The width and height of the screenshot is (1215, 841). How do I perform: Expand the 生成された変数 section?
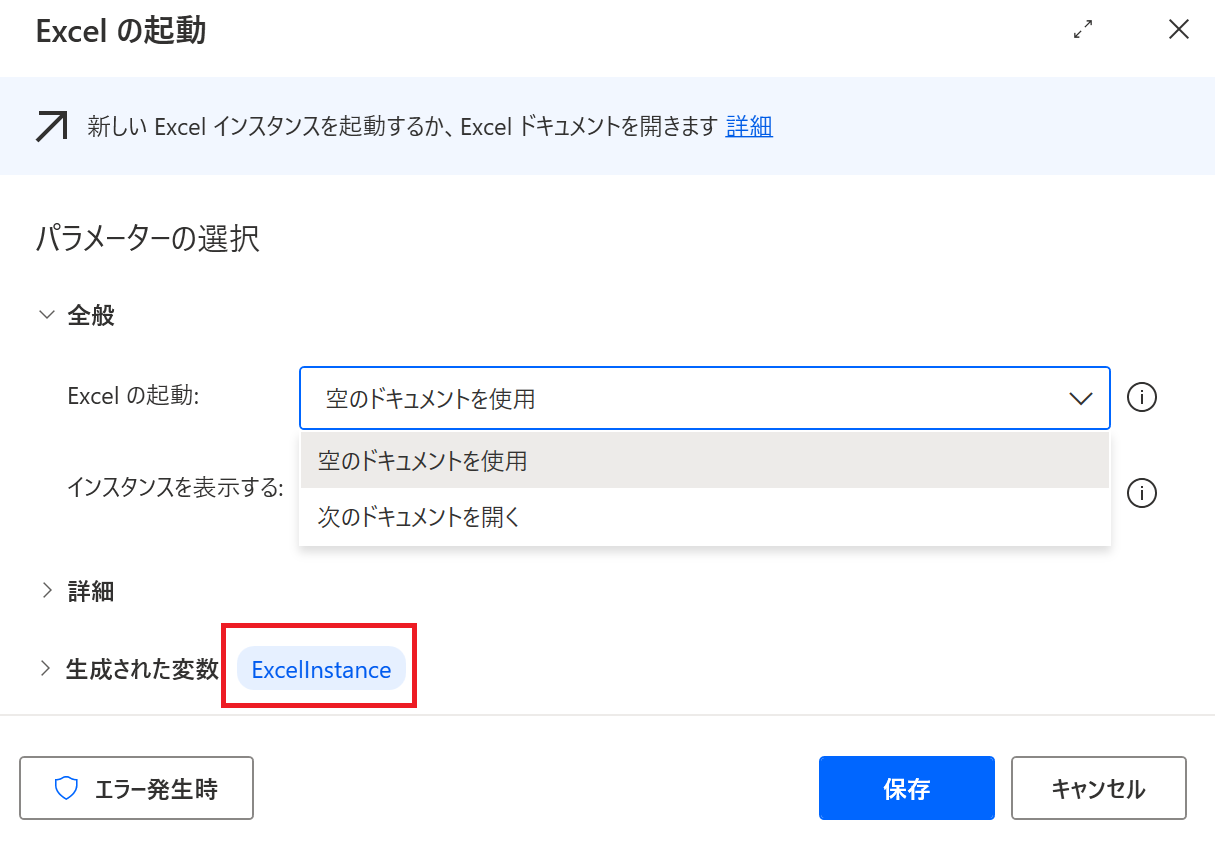[46, 669]
